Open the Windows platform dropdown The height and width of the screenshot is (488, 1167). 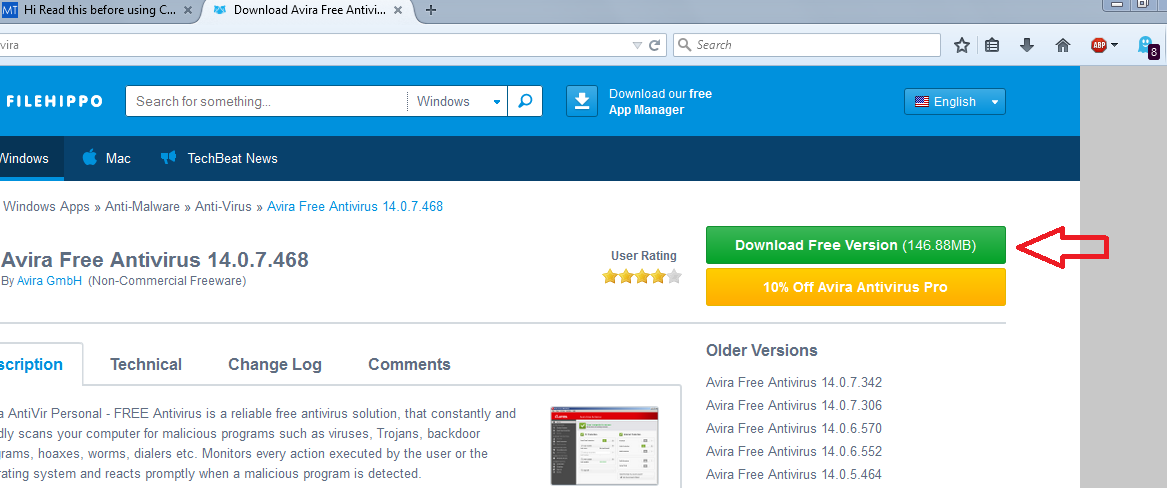tap(458, 101)
